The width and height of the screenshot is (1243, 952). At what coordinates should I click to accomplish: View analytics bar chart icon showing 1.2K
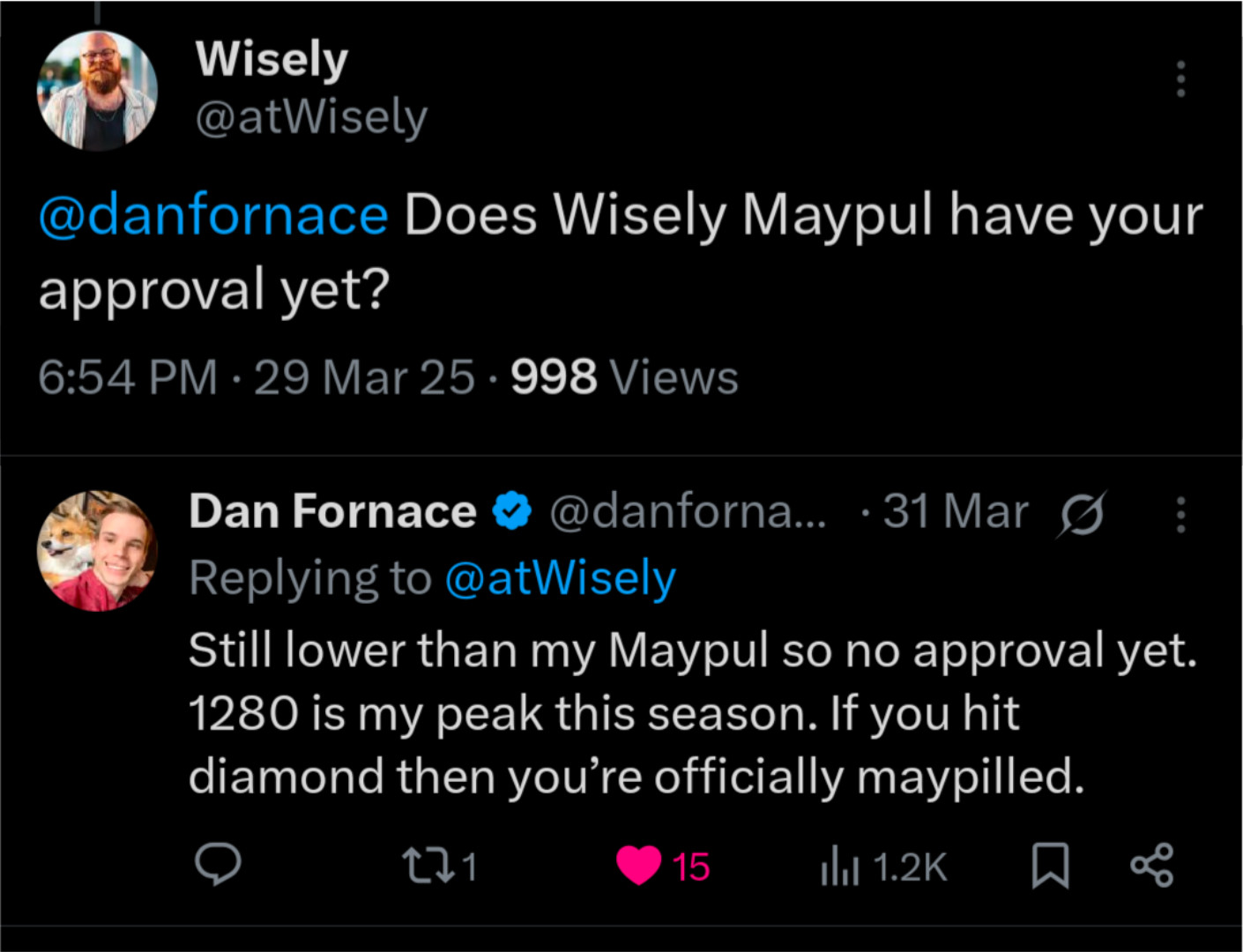pyautogui.click(x=839, y=866)
